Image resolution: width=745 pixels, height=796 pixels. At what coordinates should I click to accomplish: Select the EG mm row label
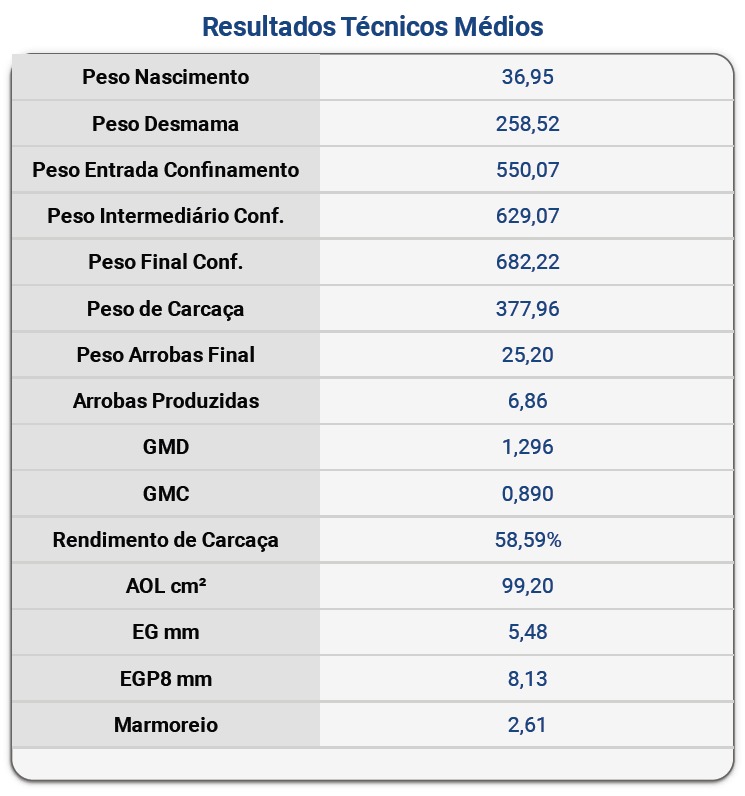click(x=166, y=632)
